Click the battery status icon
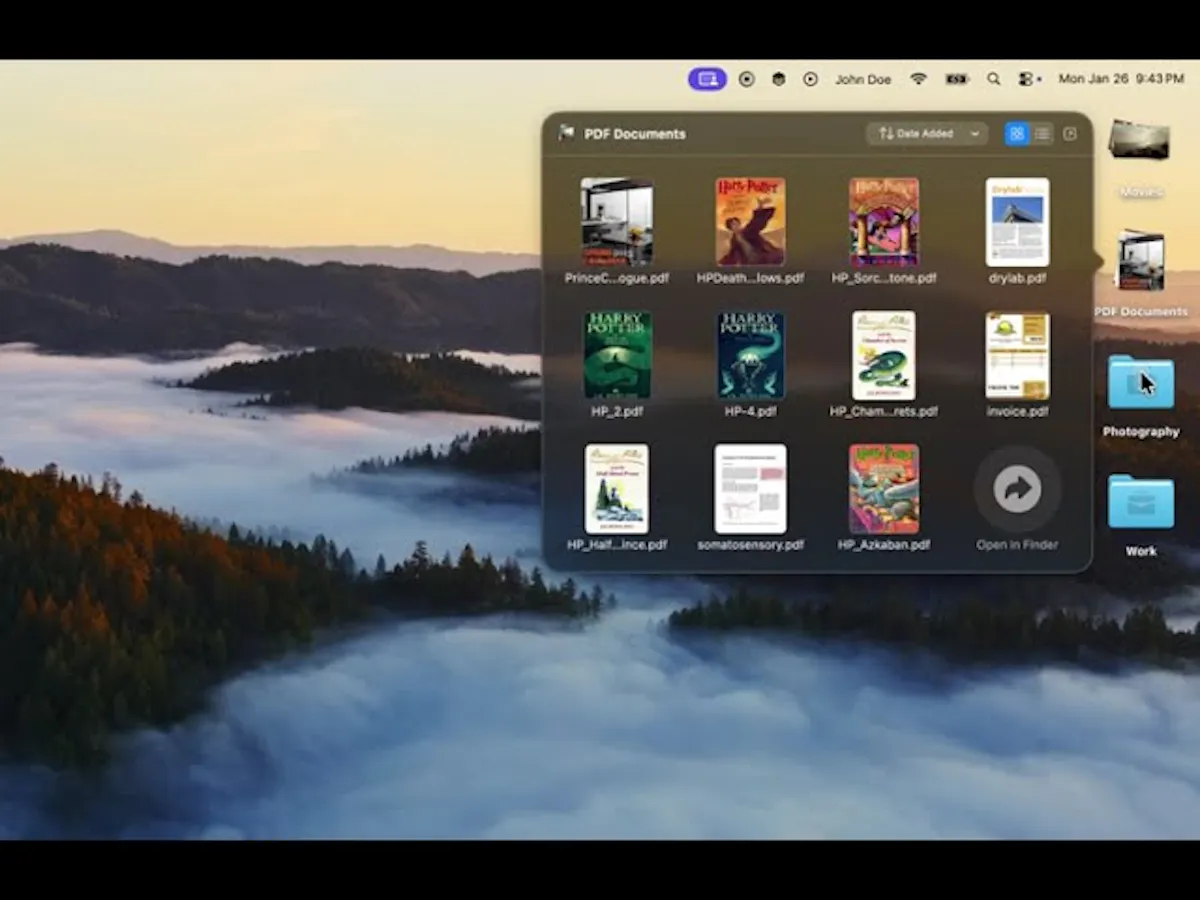The width and height of the screenshot is (1200, 900). coord(957,79)
